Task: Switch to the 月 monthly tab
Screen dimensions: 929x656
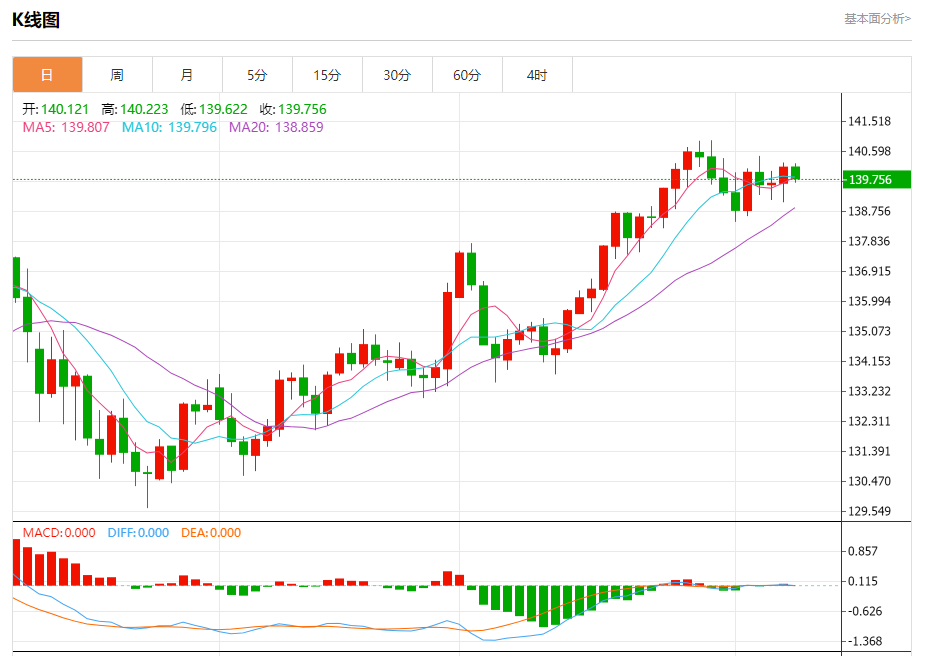Action: [187, 75]
